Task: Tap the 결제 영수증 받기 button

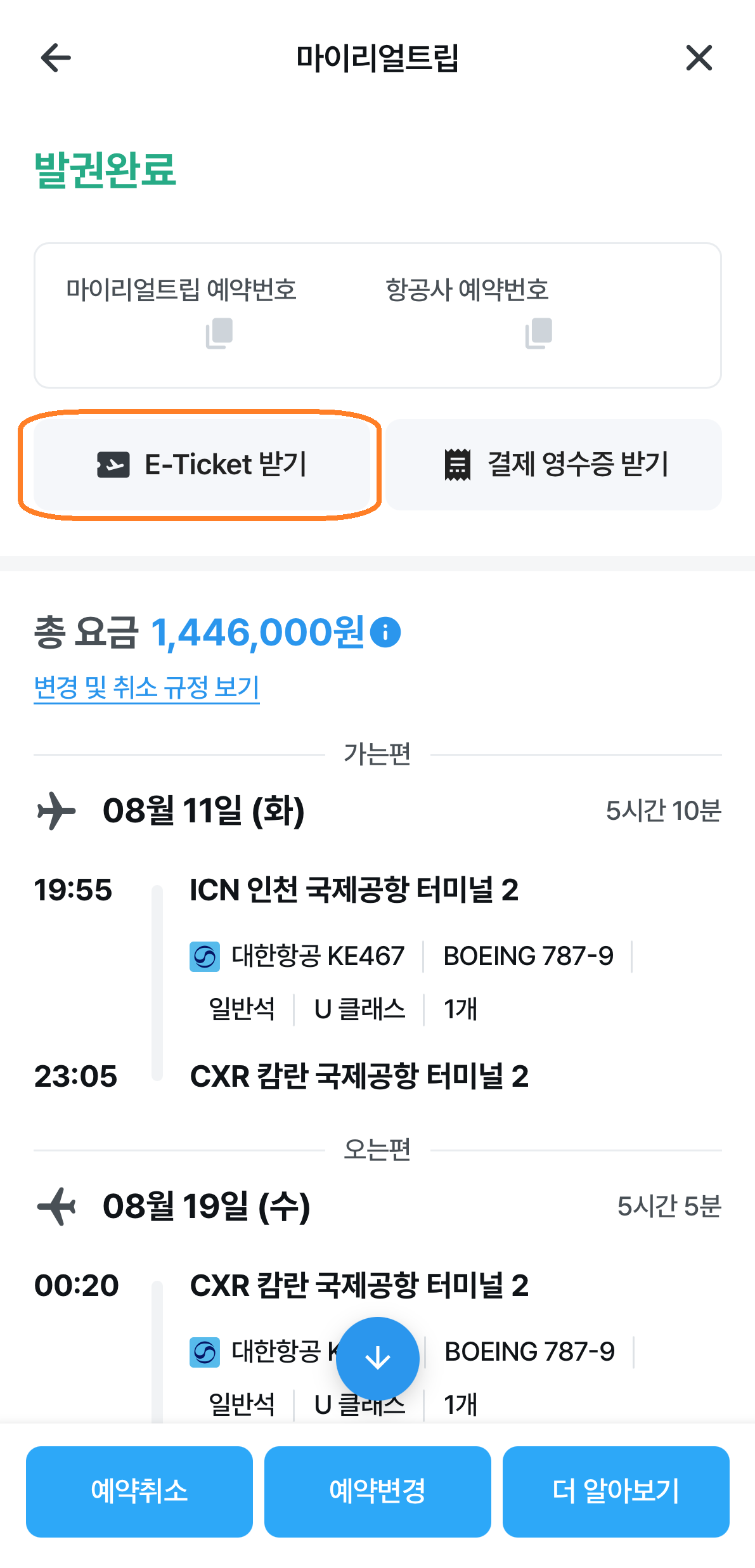Action: (x=553, y=465)
